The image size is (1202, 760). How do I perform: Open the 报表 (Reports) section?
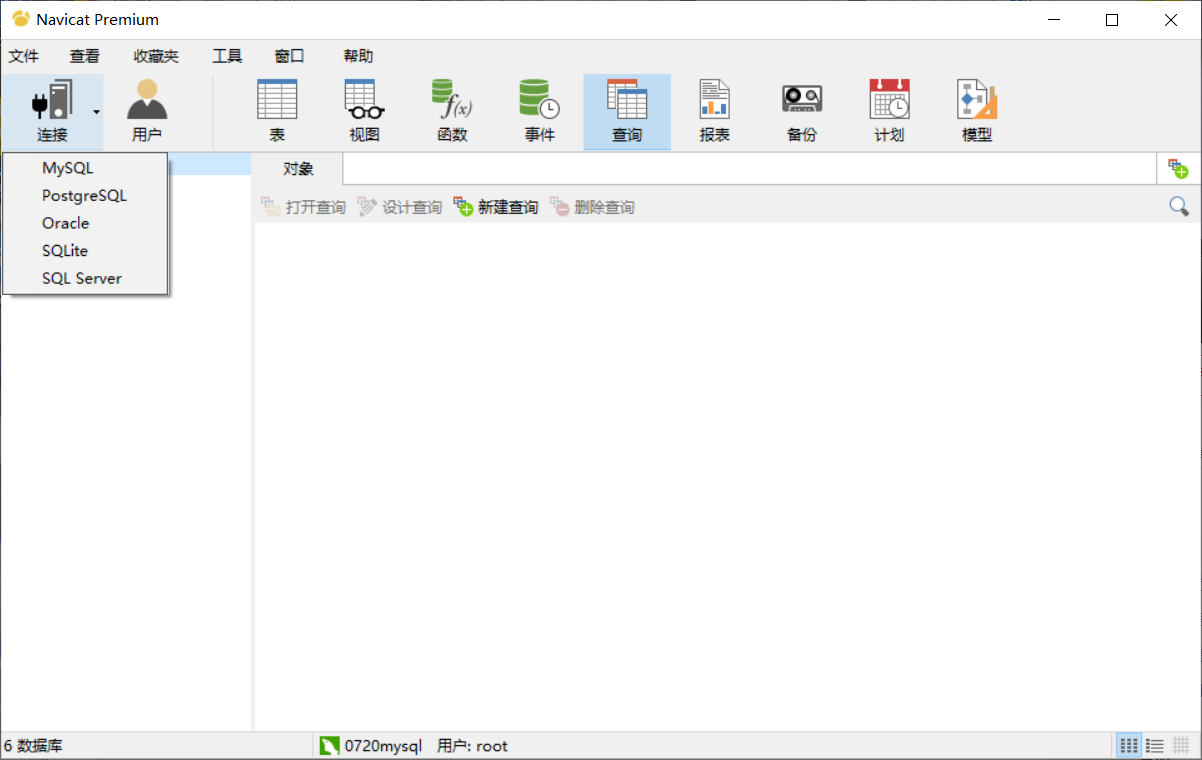[x=714, y=110]
